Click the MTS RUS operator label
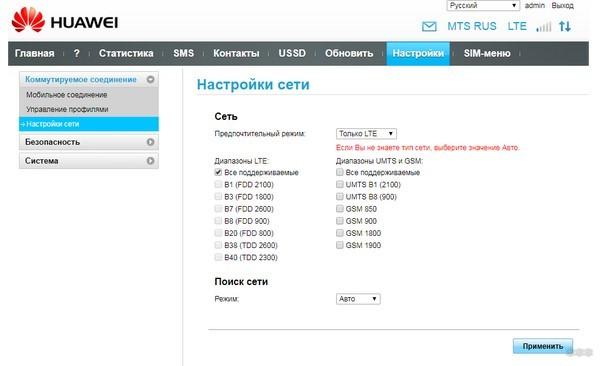This screenshot has width=600, height=366. coord(471,26)
